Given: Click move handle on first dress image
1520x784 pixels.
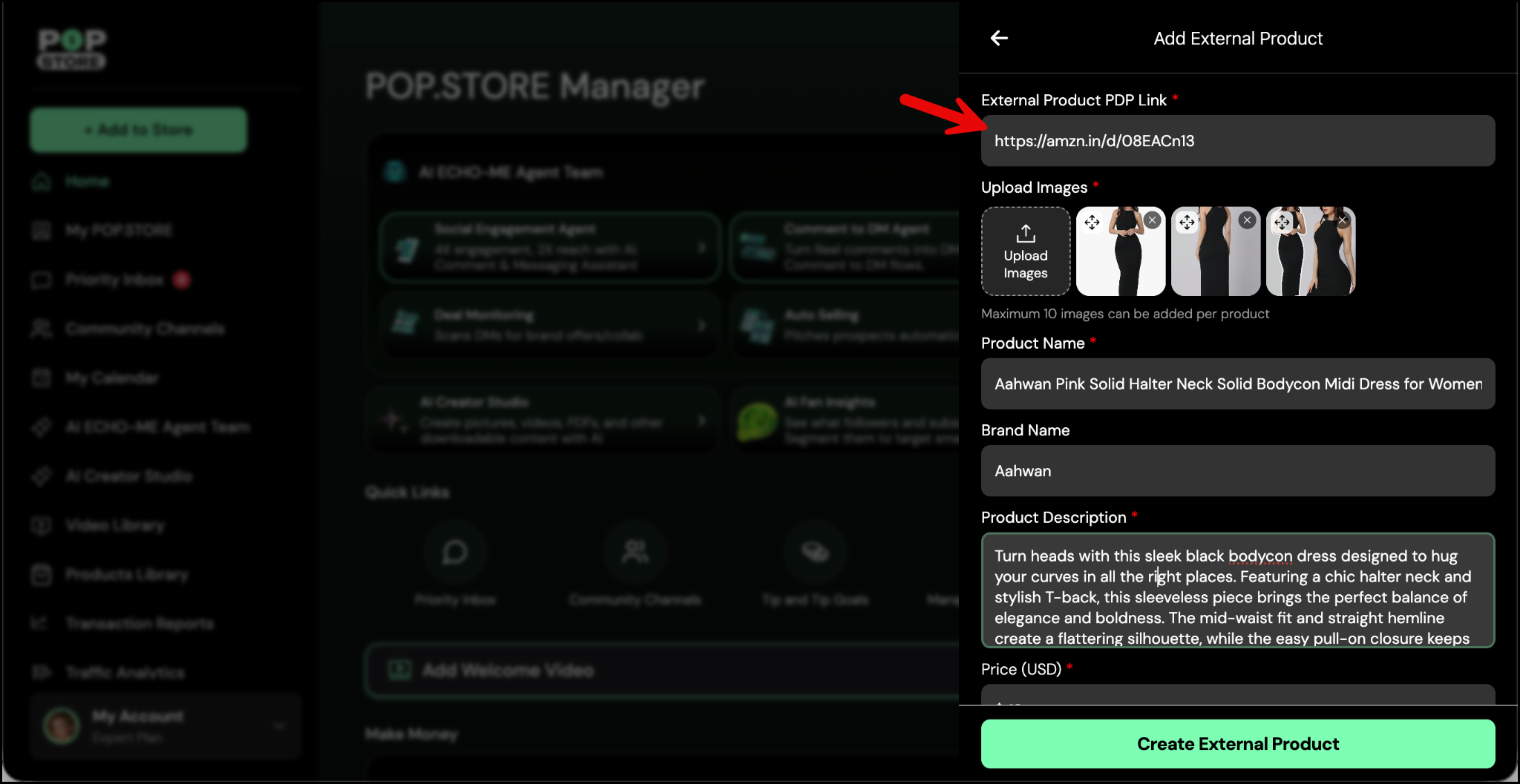Looking at the screenshot, I should (x=1092, y=222).
